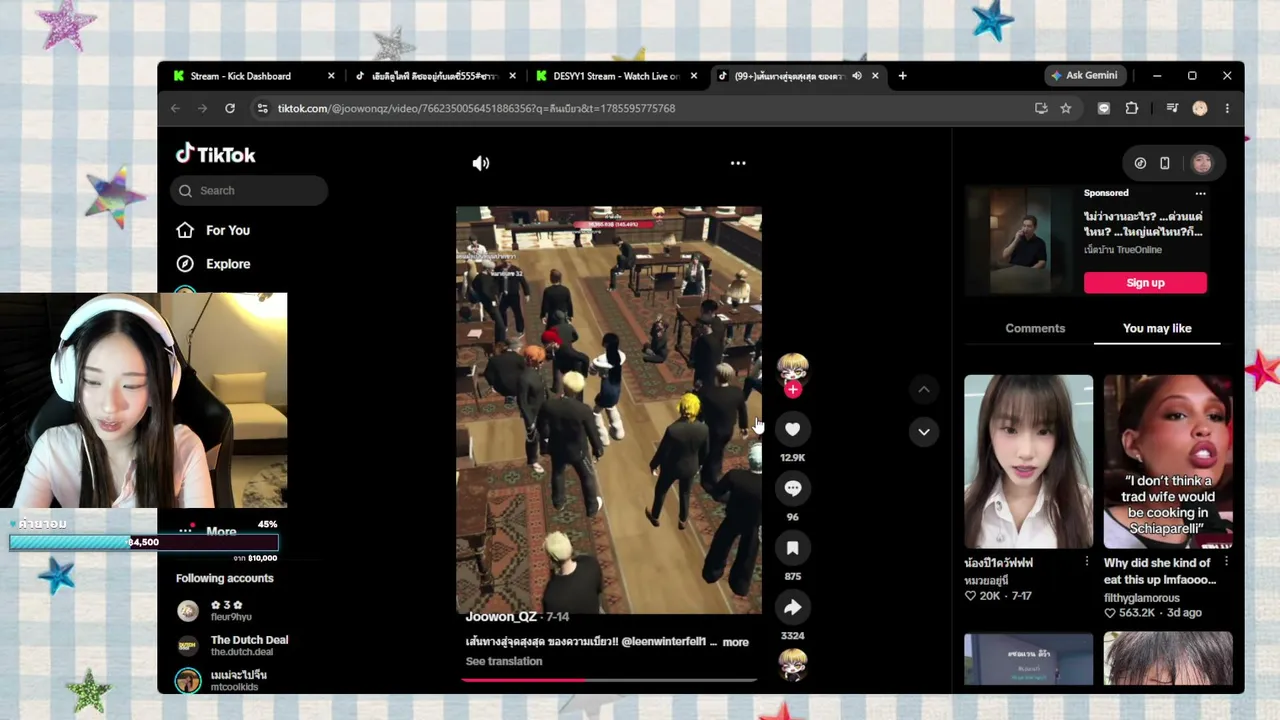This screenshot has width=1280, height=720.
Task: Open the @leenwinterfell1 mention in the caption
Action: click(x=664, y=642)
